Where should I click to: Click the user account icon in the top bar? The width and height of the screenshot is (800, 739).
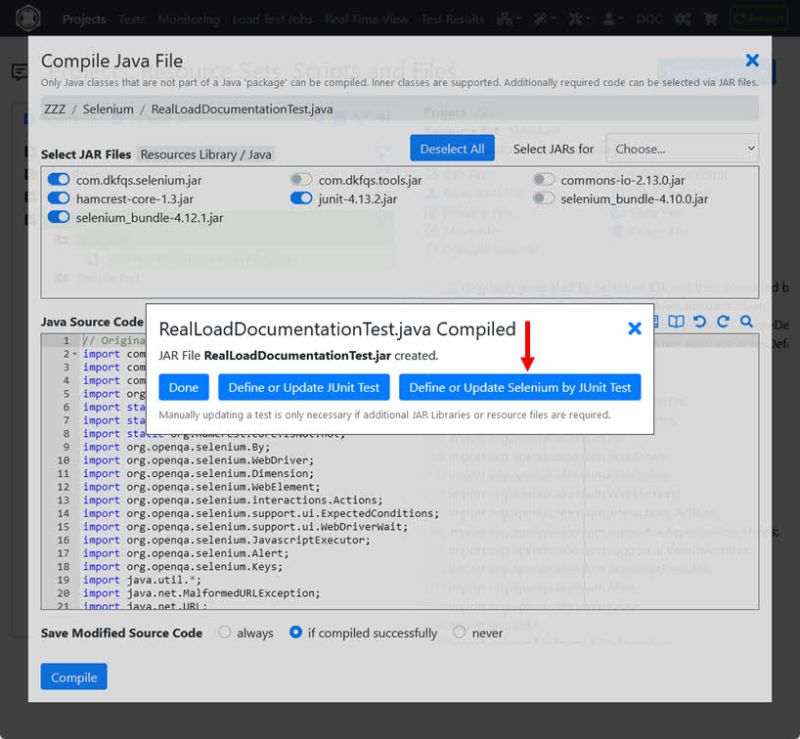click(608, 18)
